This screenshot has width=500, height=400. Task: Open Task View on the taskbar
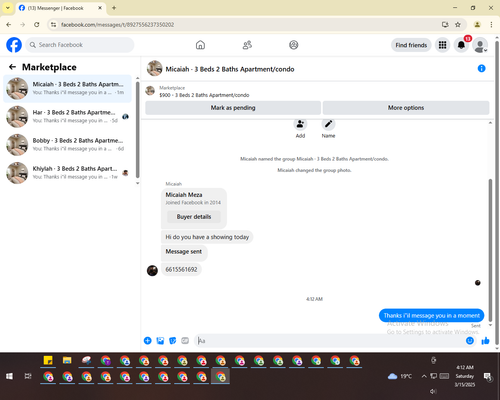pyautogui.click(x=28, y=376)
